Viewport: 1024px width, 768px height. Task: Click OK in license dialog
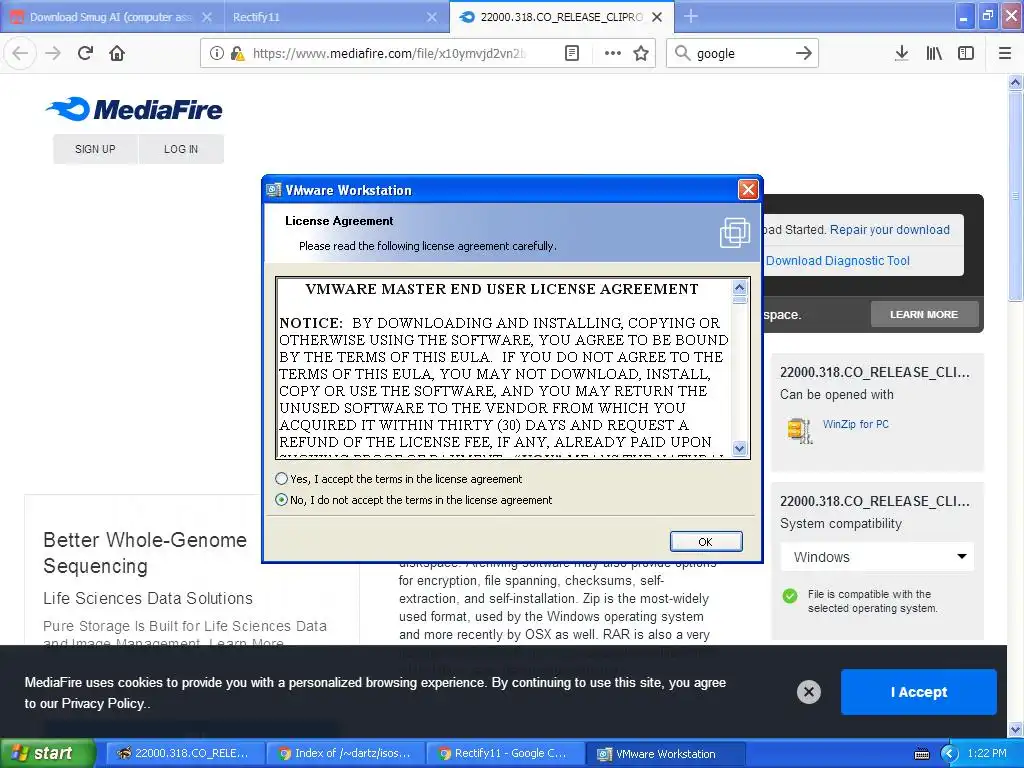[x=706, y=541]
